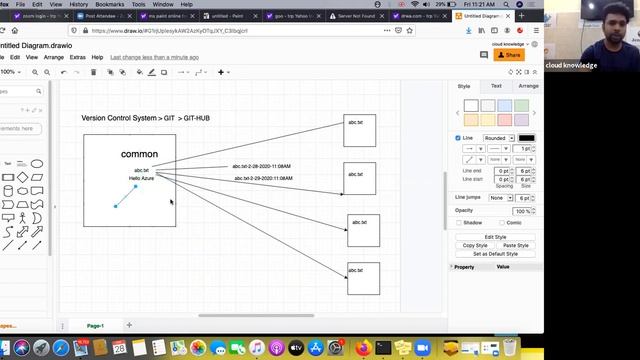
Task: Open the last change timestamp link
Action: point(154,58)
